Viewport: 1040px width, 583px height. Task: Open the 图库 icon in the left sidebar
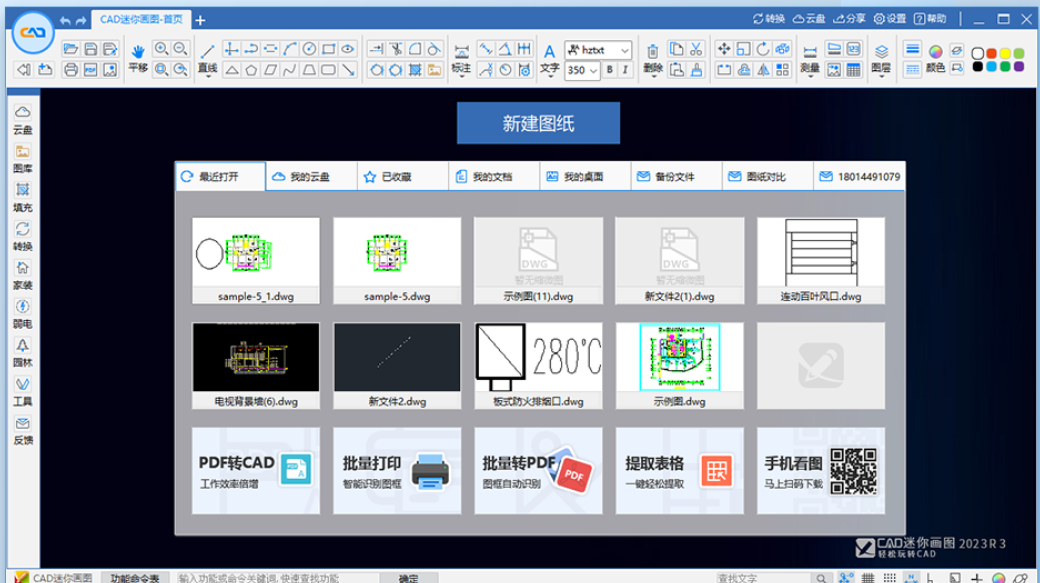pyautogui.click(x=23, y=152)
